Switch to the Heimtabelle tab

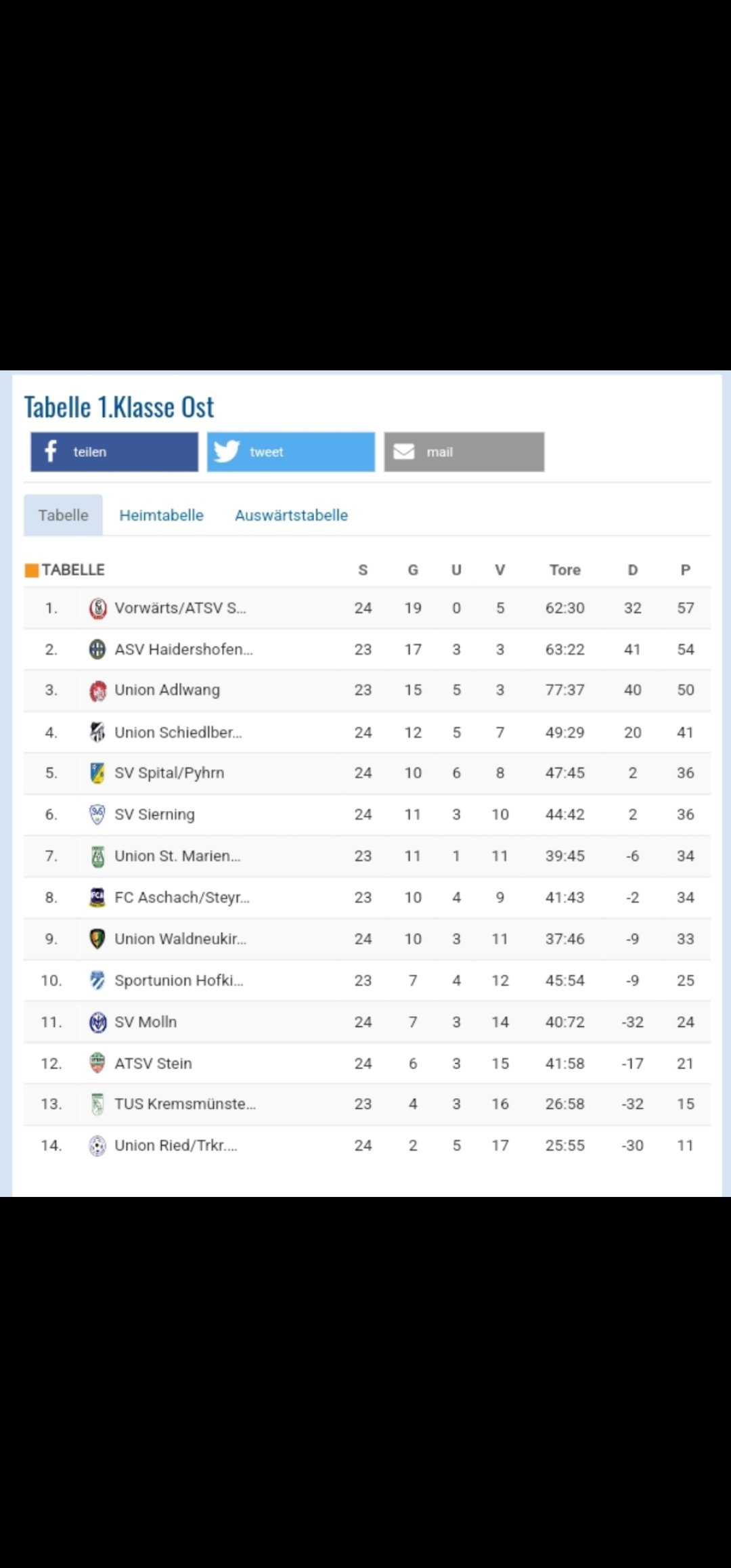point(161,515)
